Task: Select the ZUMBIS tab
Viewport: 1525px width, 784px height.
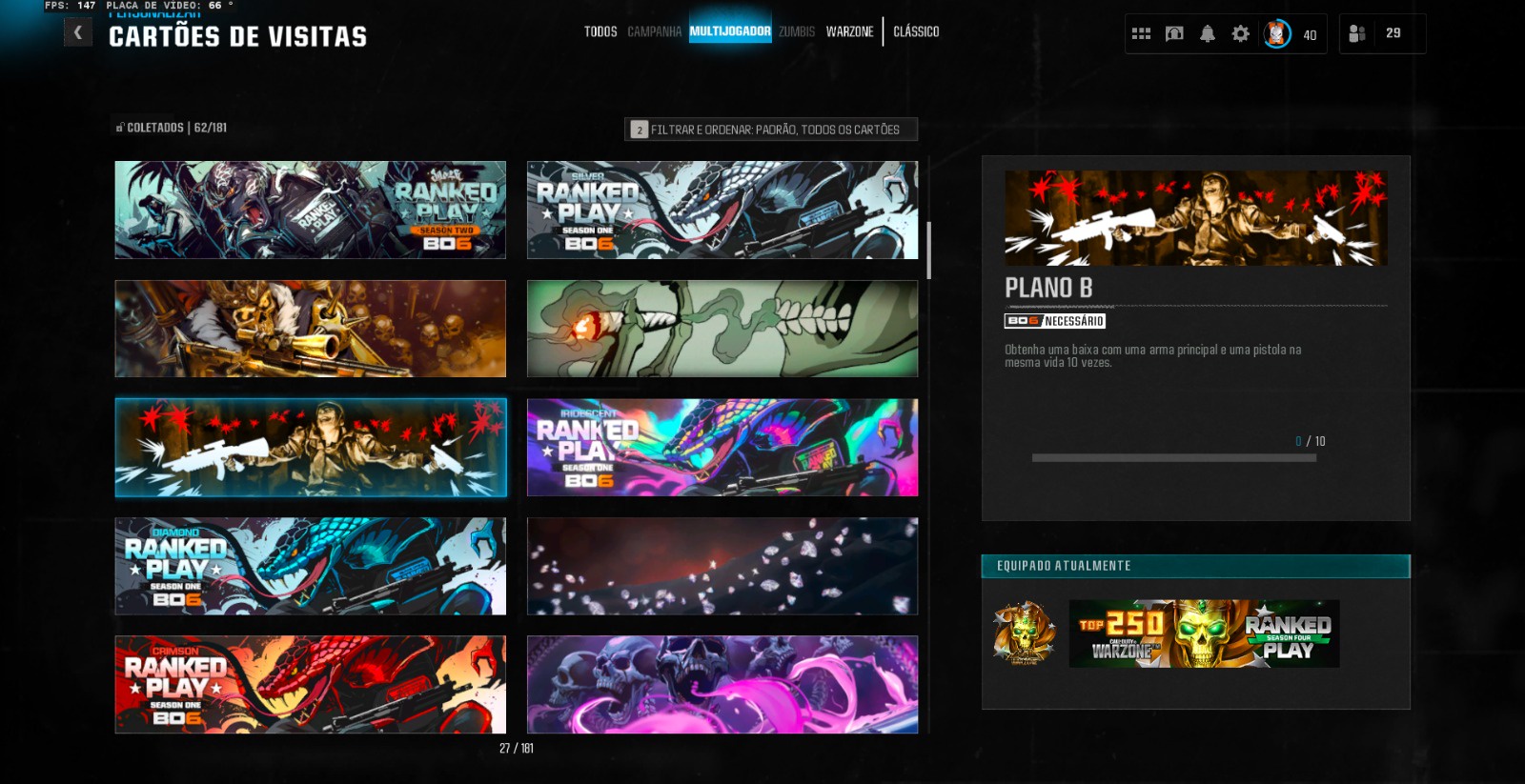Action: (797, 31)
